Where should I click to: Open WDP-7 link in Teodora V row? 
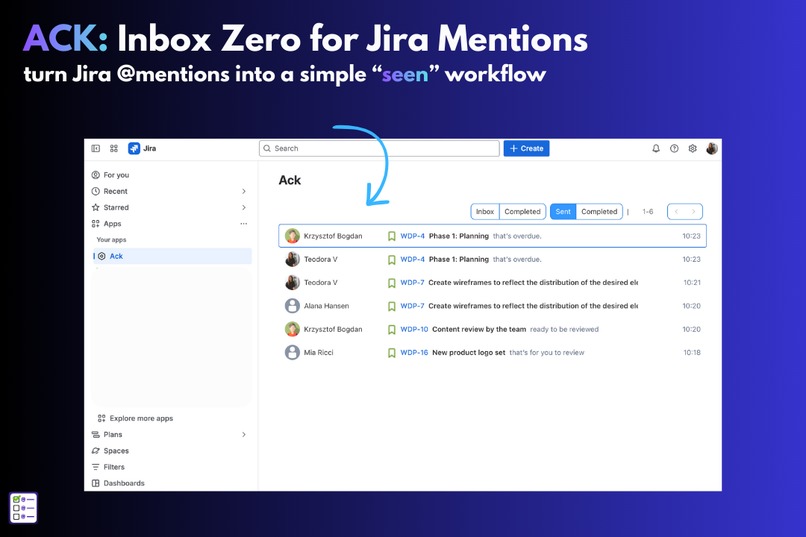pos(412,283)
